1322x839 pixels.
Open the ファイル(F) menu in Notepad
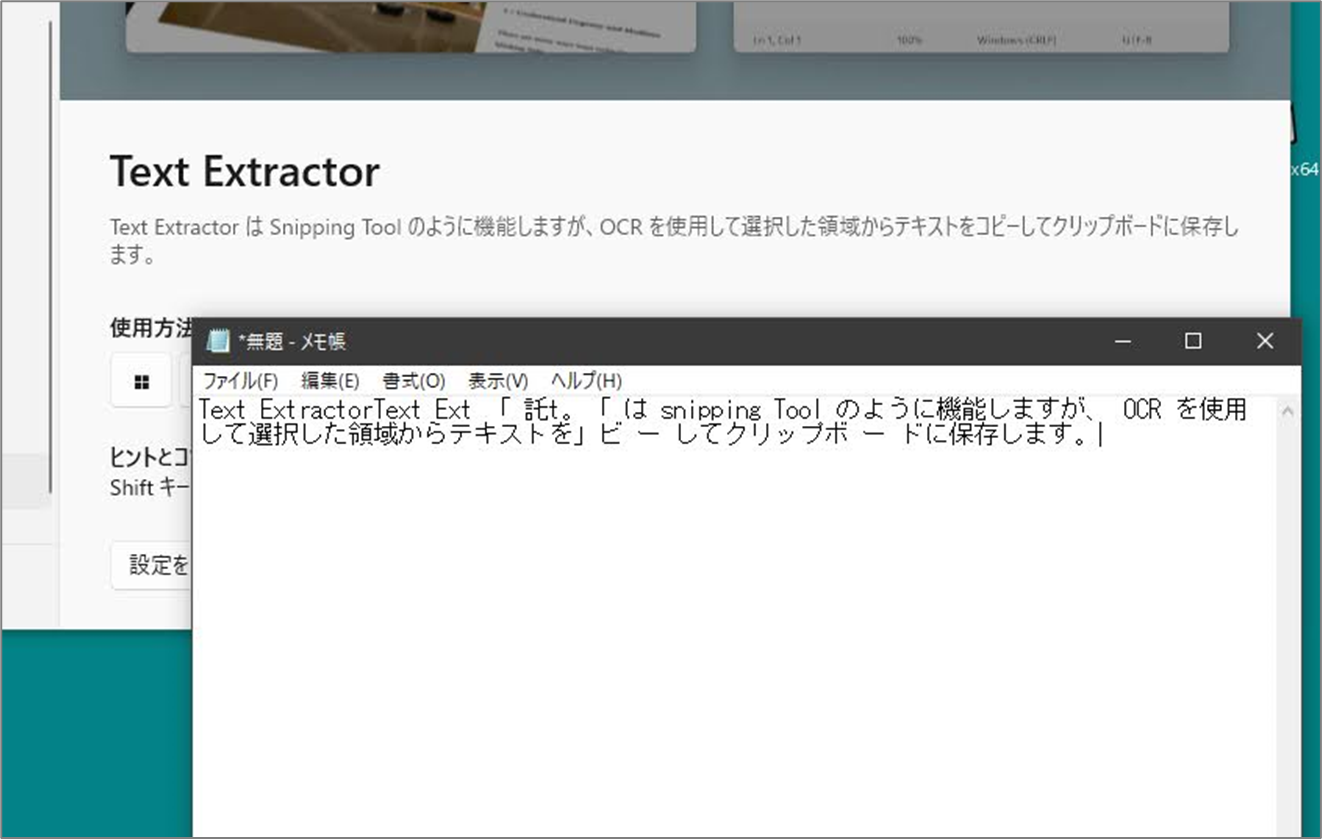(240, 380)
